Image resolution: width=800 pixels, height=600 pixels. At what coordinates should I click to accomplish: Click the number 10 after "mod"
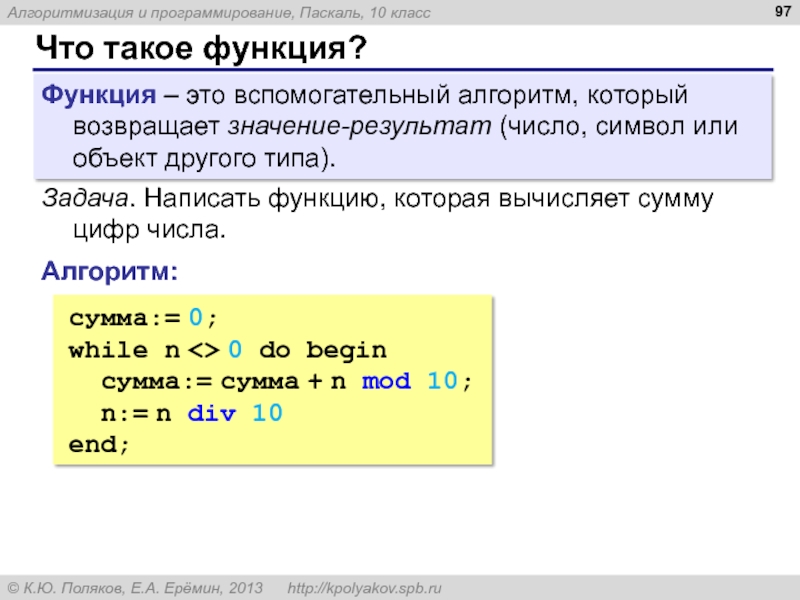pyautogui.click(x=445, y=382)
